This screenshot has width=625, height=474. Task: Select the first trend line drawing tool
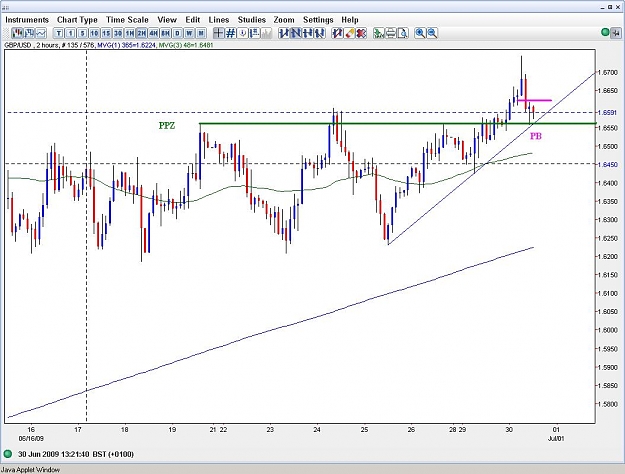point(284,33)
